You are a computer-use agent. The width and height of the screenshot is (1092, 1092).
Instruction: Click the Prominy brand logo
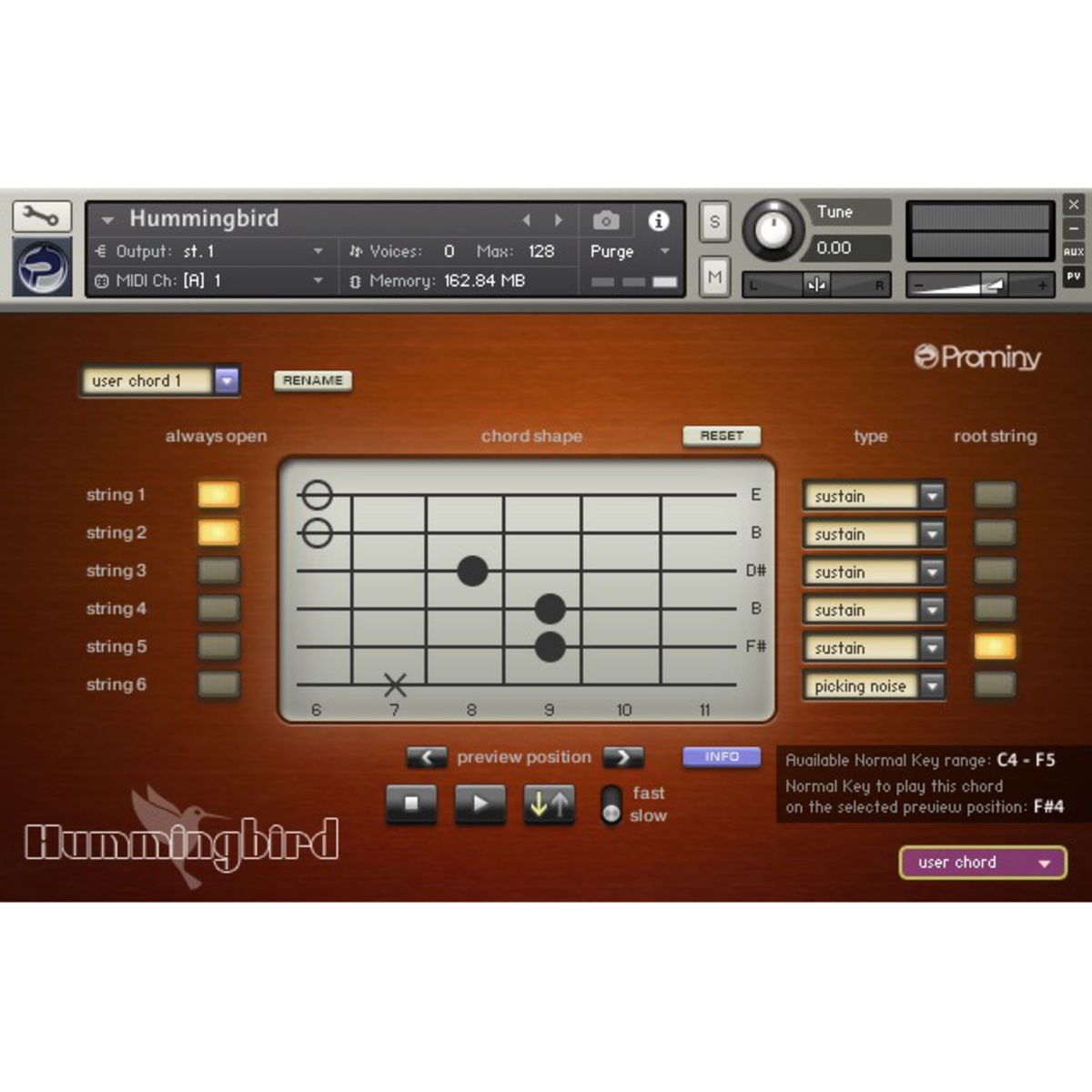[977, 357]
